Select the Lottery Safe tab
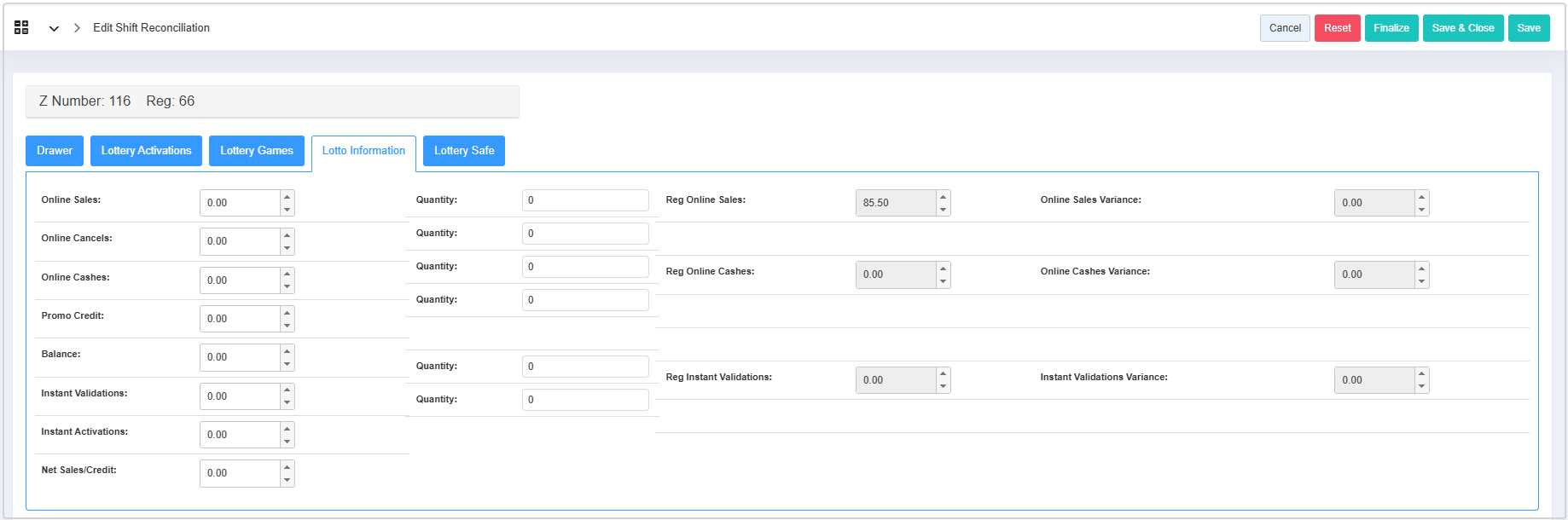This screenshot has height=520, width=1568. tap(463, 151)
